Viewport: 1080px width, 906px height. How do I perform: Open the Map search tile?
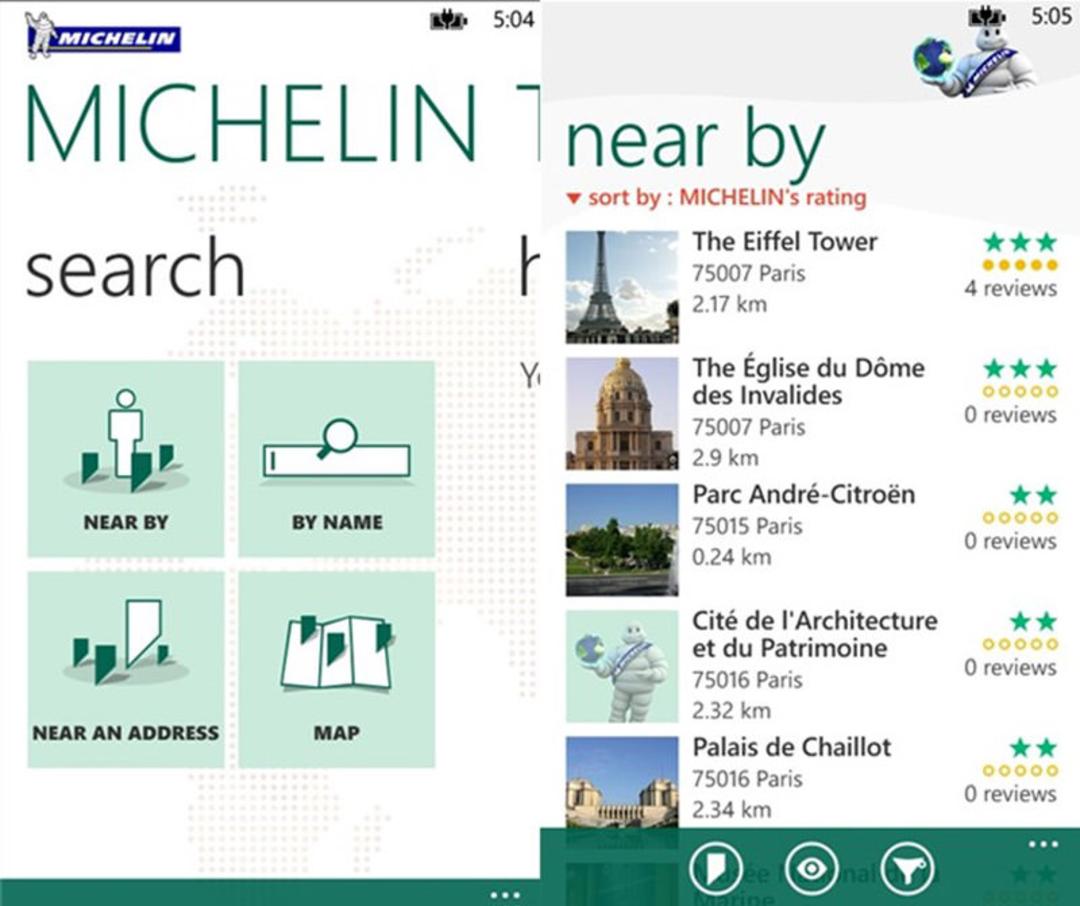(337, 670)
